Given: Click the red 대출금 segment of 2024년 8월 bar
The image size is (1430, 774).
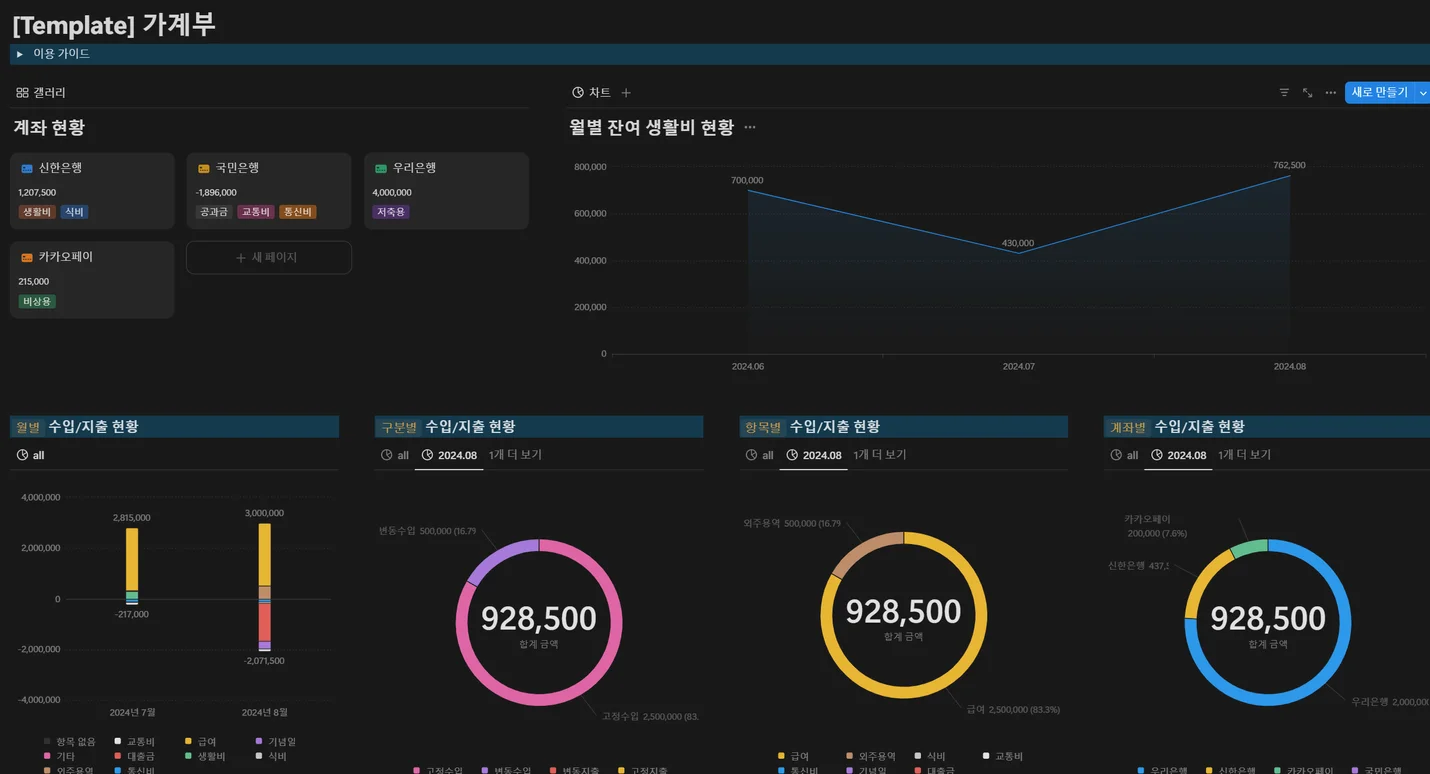Looking at the screenshot, I should [x=265, y=622].
